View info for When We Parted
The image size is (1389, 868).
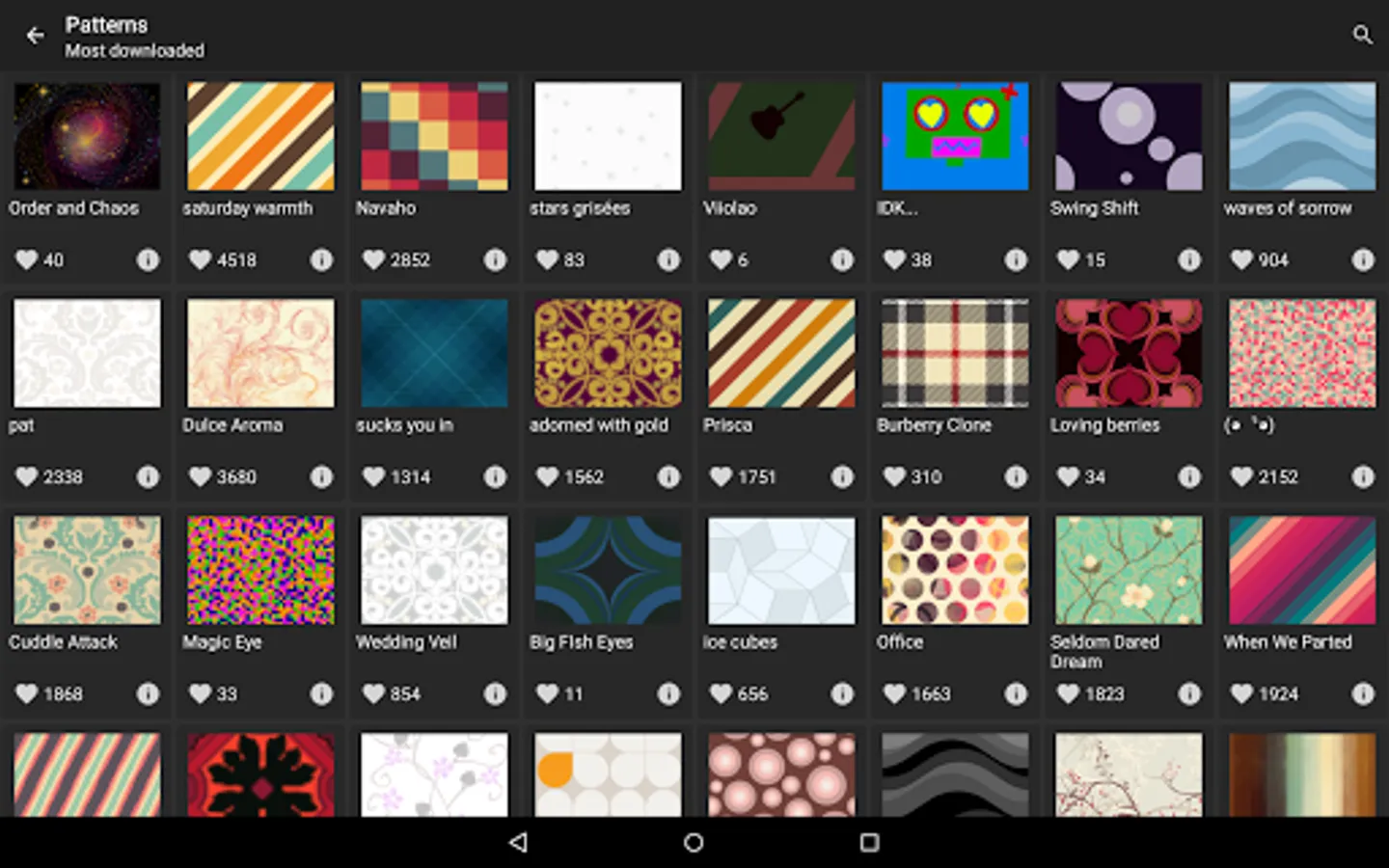click(x=1363, y=693)
